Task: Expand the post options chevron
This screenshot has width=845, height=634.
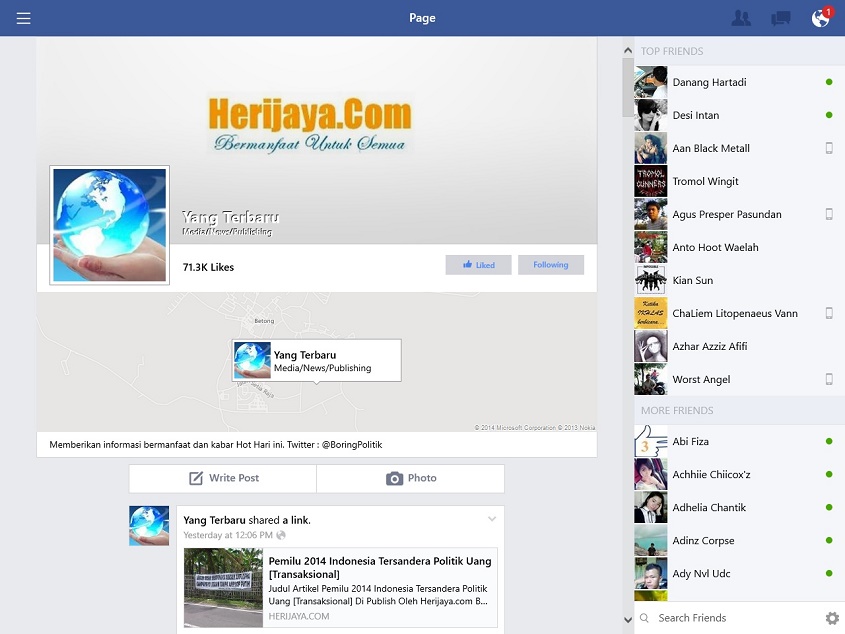Action: point(491,519)
